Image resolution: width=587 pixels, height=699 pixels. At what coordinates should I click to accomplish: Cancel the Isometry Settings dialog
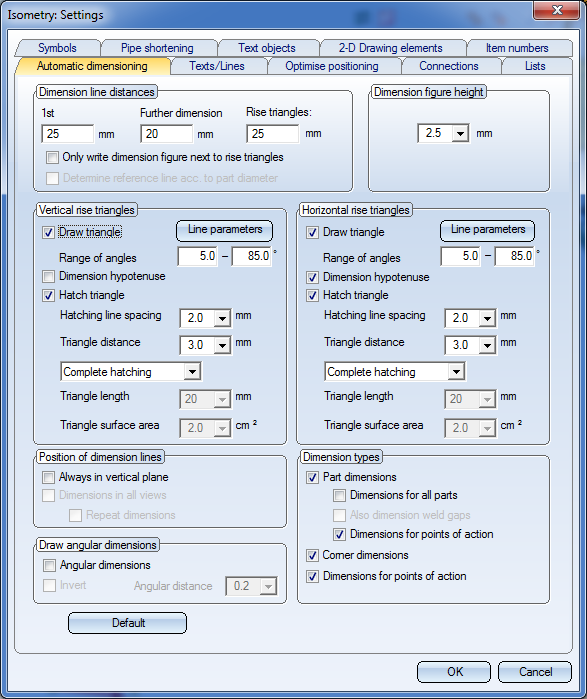[535, 672]
